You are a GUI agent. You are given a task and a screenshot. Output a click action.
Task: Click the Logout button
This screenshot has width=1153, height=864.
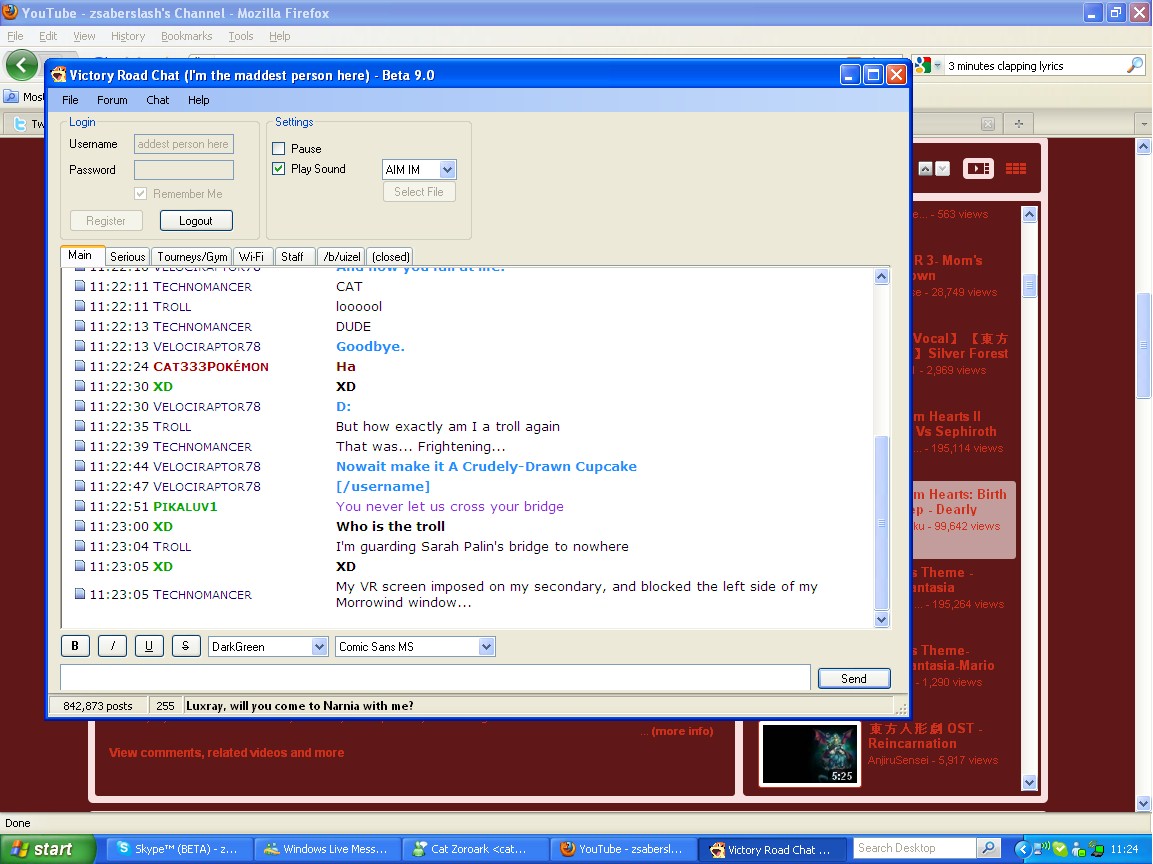195,221
